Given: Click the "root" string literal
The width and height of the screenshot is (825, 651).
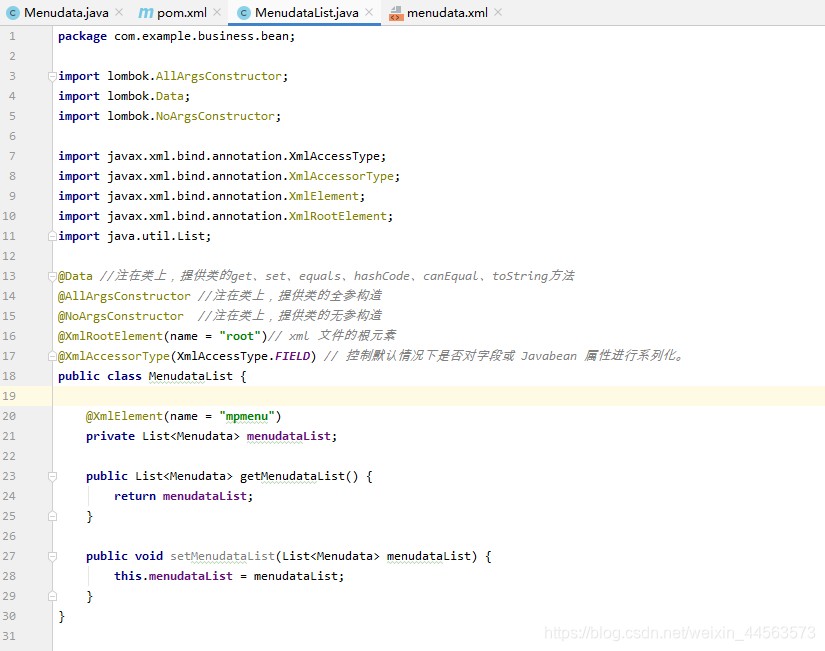Looking at the screenshot, I should 240,336.
